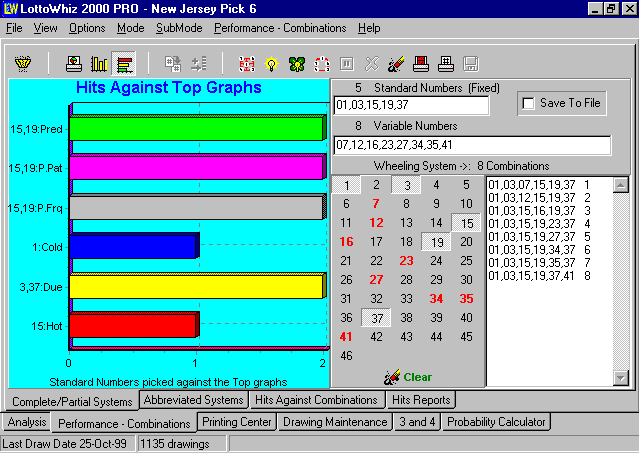This screenshot has height=453, width=639.
Task: Click the yellow 3,37:Due bar
Action: tap(198, 286)
